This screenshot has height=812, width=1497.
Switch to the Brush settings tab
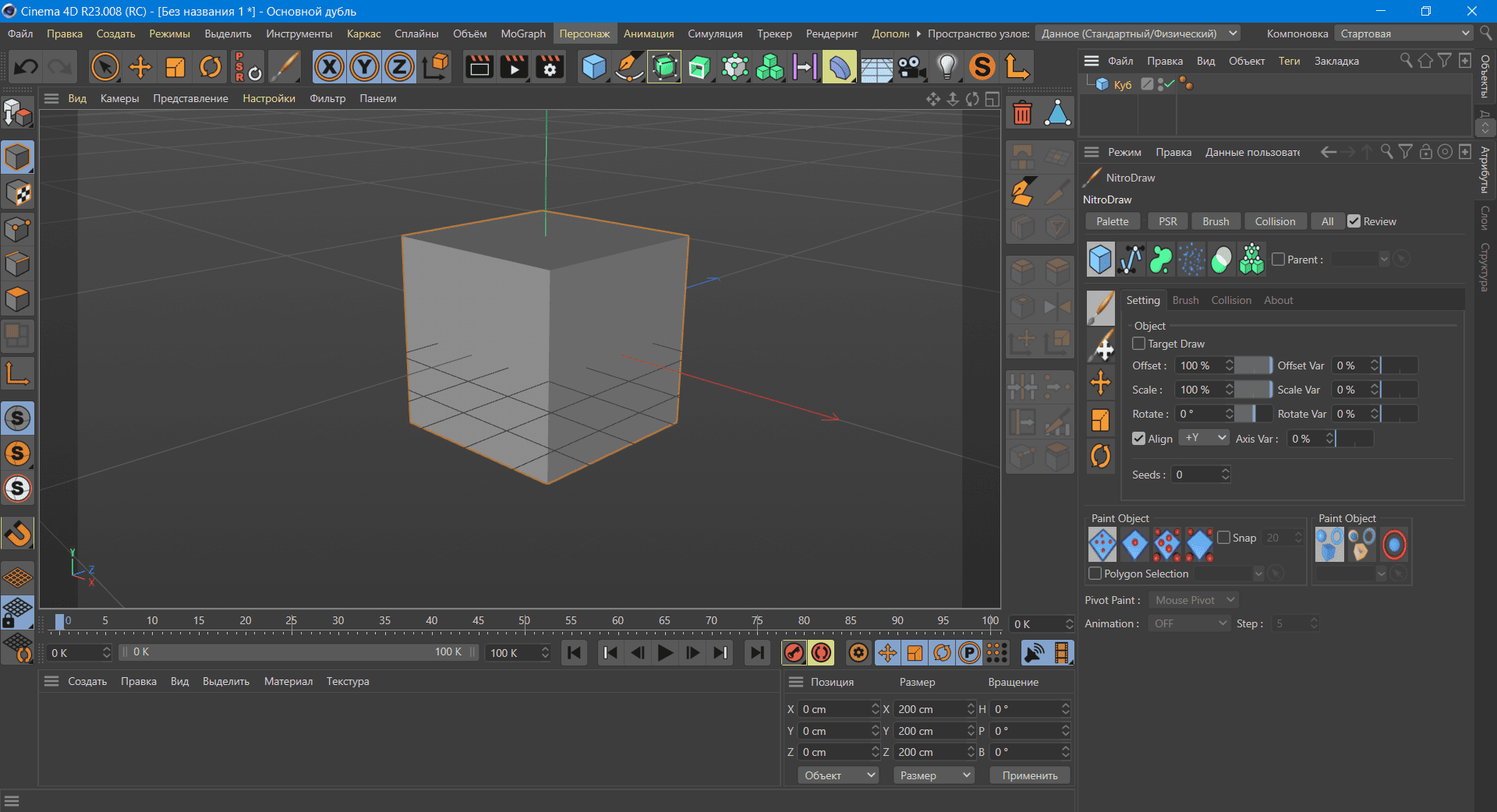(x=1185, y=300)
